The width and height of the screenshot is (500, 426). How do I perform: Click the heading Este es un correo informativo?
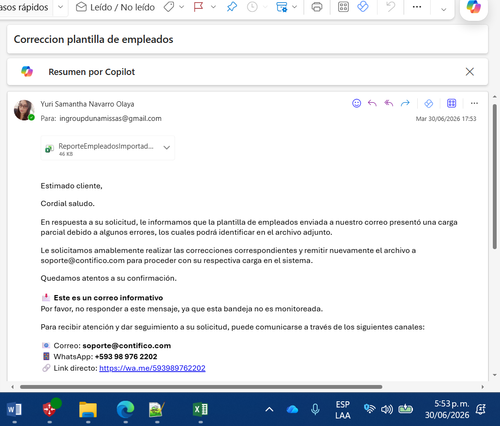[108, 298]
